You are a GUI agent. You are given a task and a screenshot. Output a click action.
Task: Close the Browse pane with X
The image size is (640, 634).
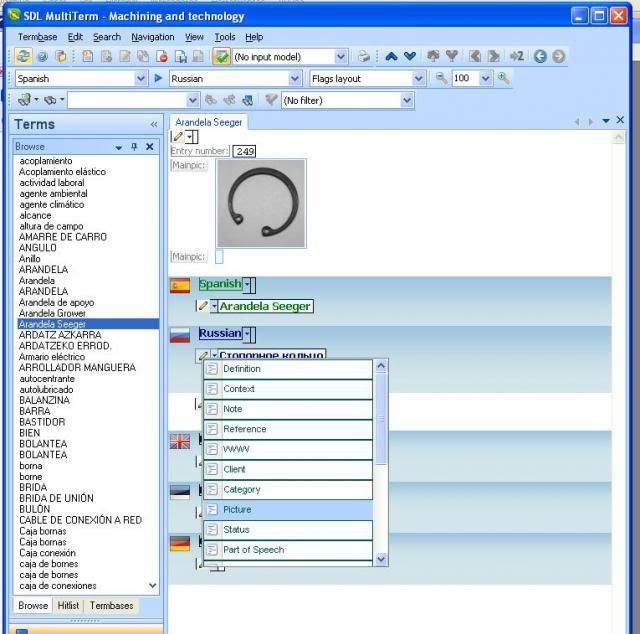[x=150, y=147]
